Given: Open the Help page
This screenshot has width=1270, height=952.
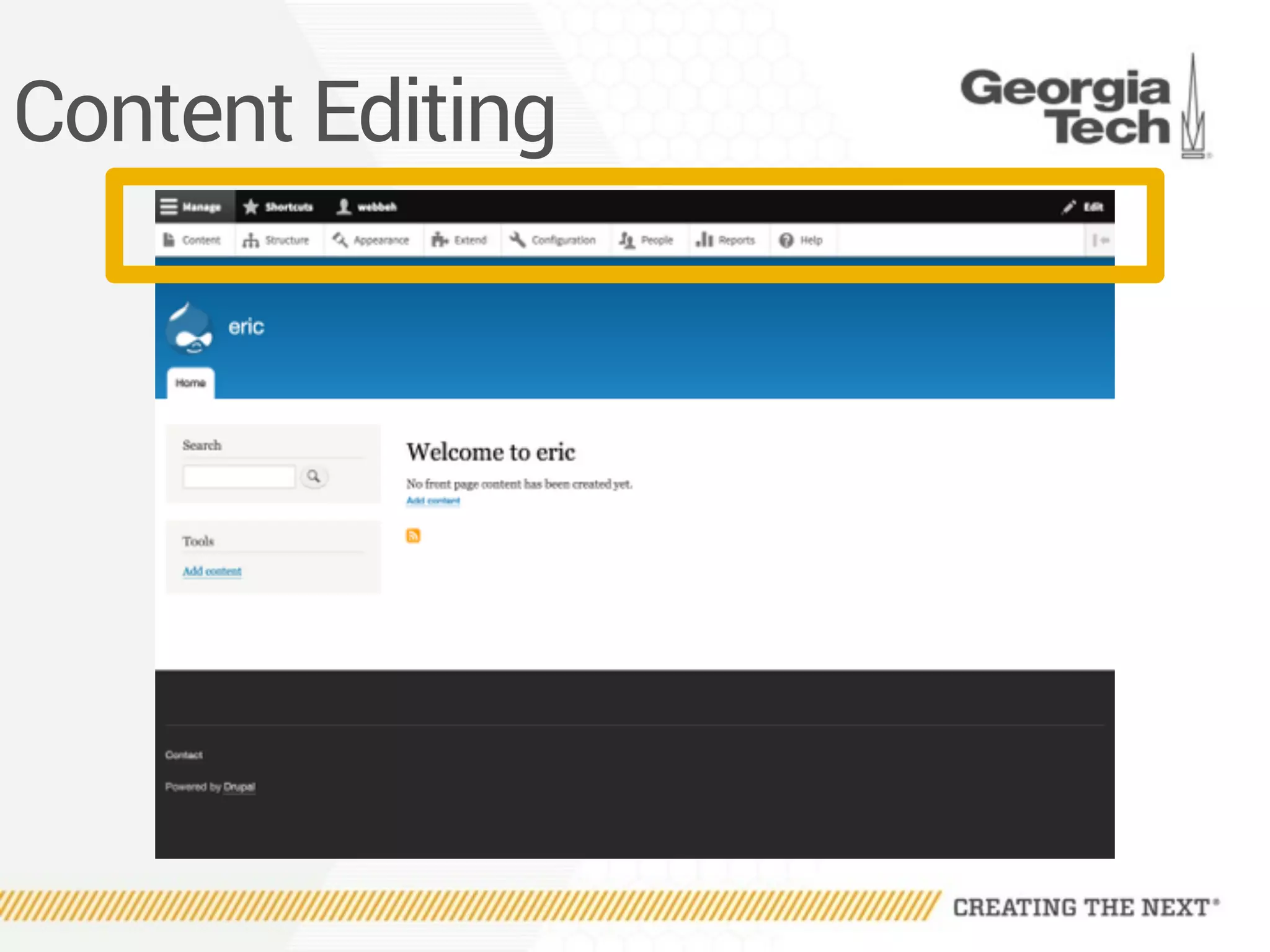Looking at the screenshot, I should pos(801,240).
